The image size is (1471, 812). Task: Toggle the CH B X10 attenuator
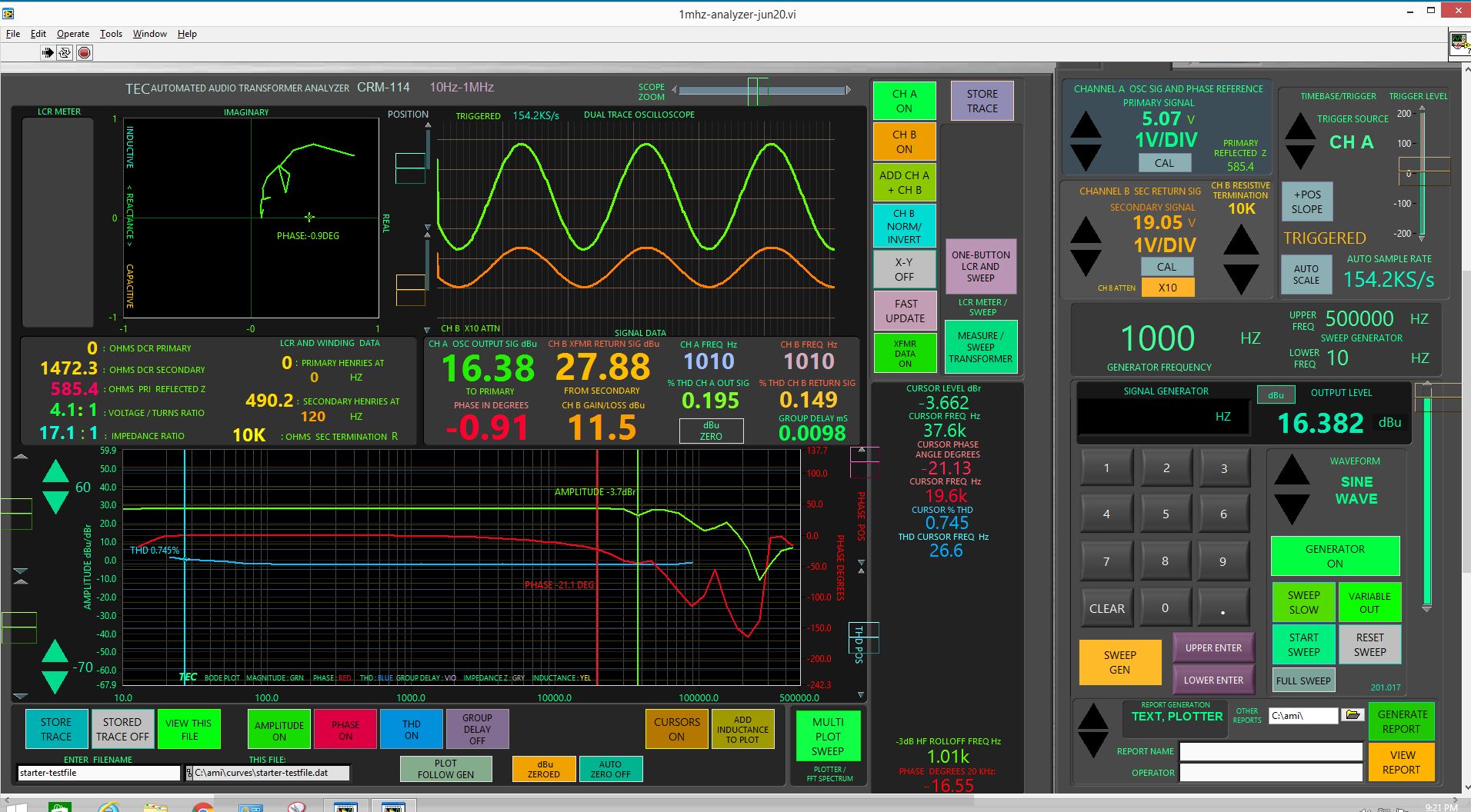1167,288
